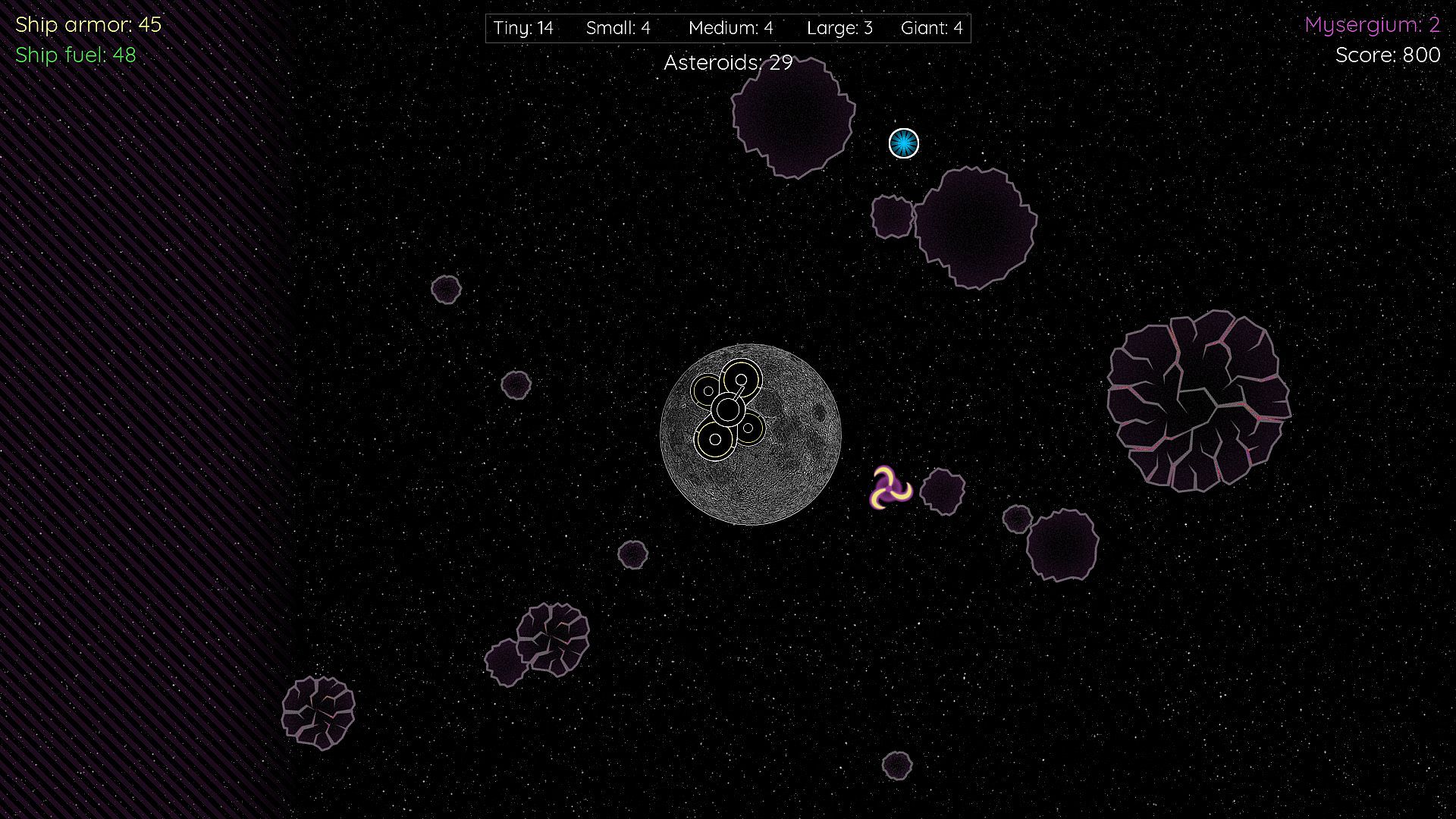
Task: Click the purple-yellow spinning ship
Action: (x=888, y=488)
